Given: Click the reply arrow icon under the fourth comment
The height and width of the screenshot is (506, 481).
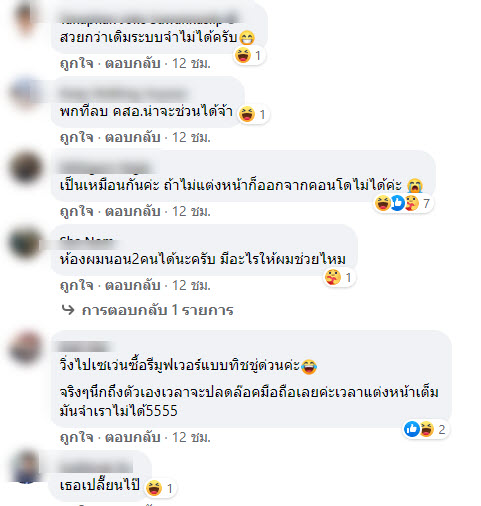Looking at the screenshot, I should [x=68, y=310].
